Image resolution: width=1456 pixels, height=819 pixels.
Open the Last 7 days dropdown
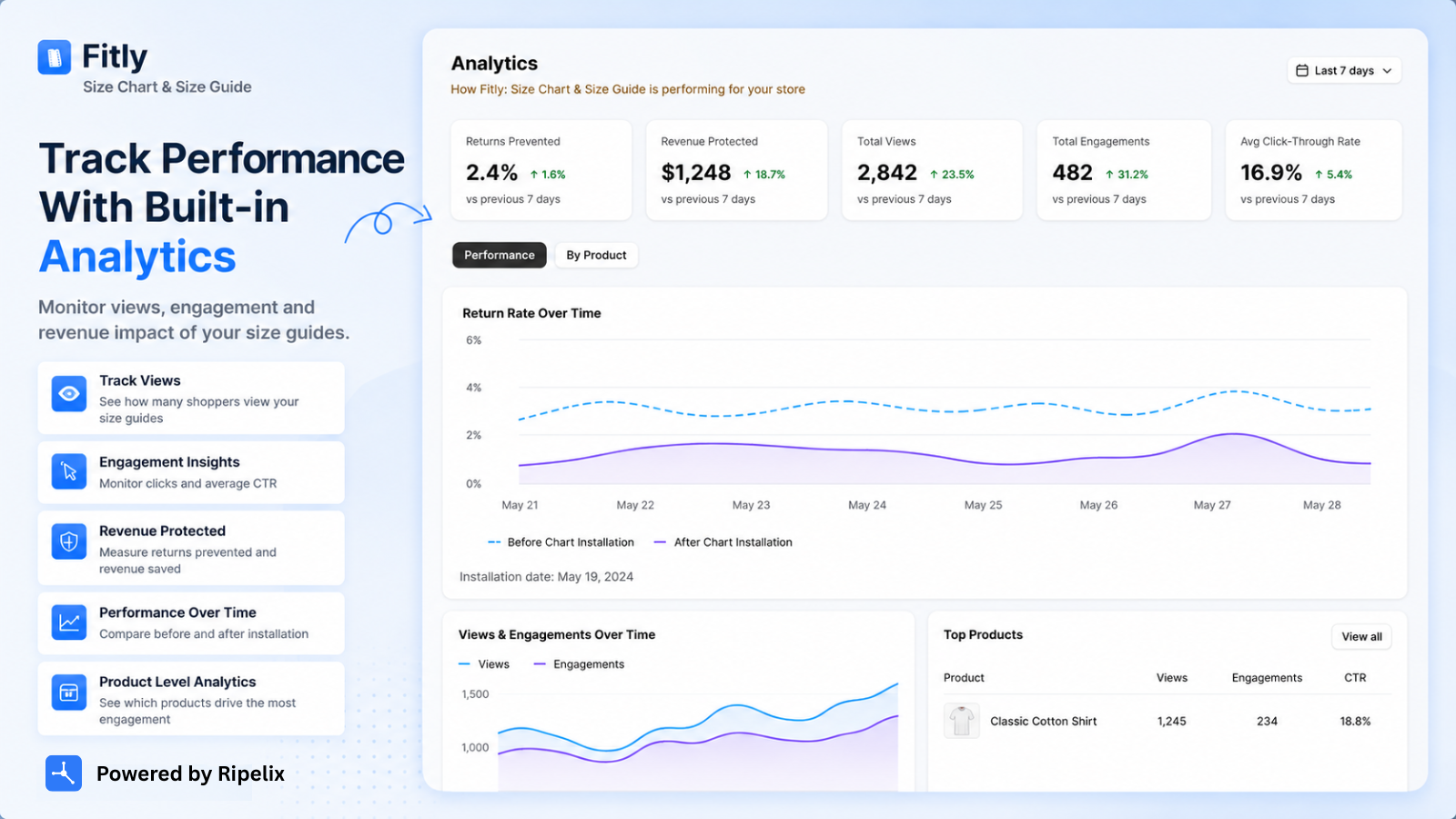click(x=1344, y=71)
